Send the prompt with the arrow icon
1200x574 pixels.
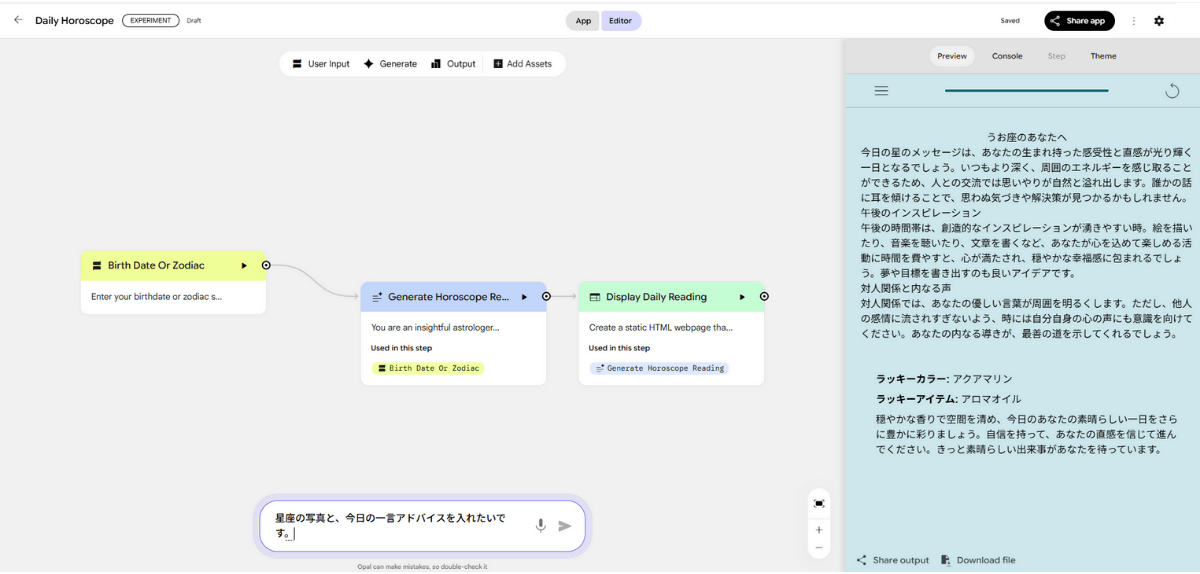point(565,525)
